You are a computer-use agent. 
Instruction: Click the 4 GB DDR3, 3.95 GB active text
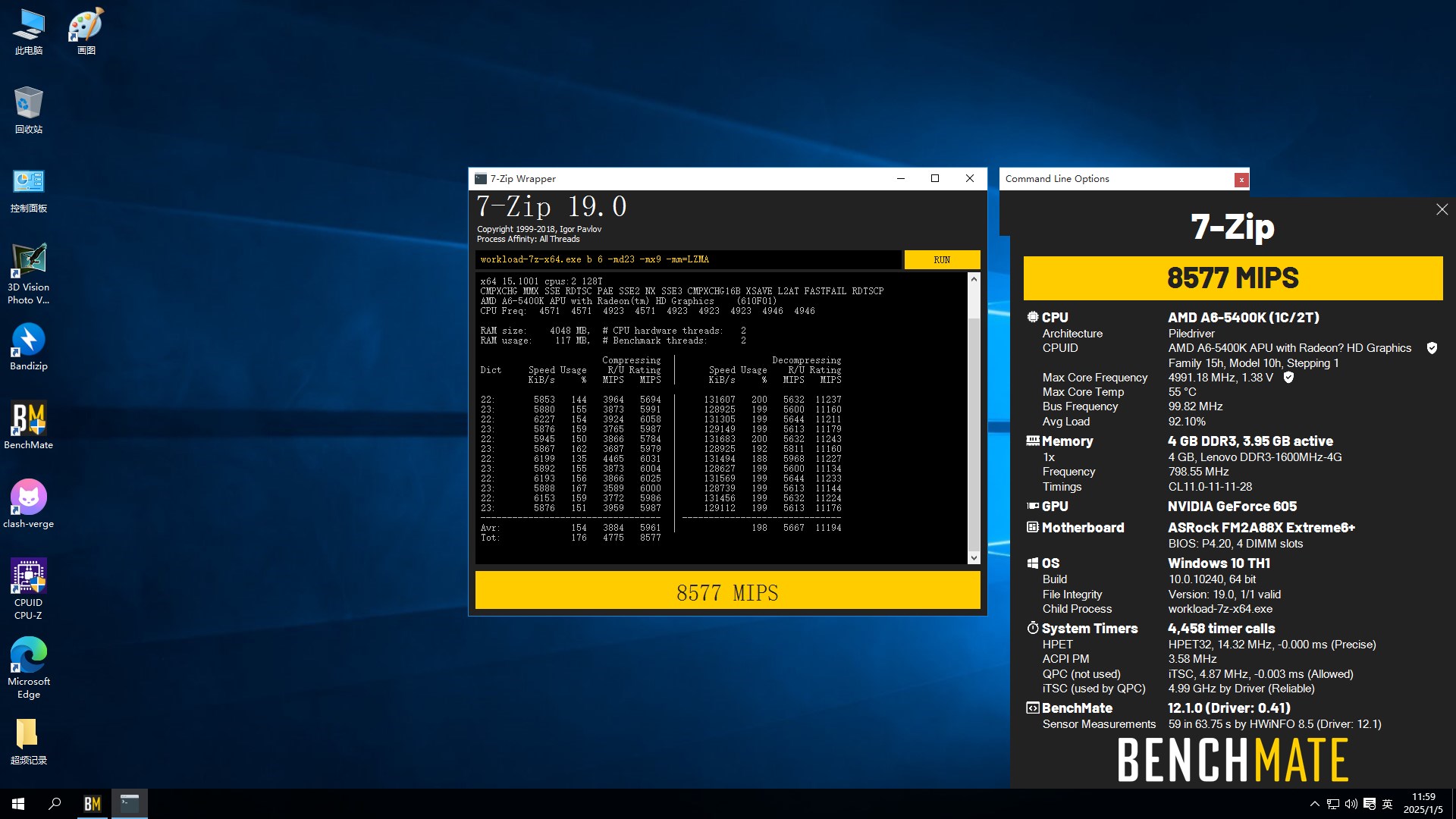[x=1250, y=441]
